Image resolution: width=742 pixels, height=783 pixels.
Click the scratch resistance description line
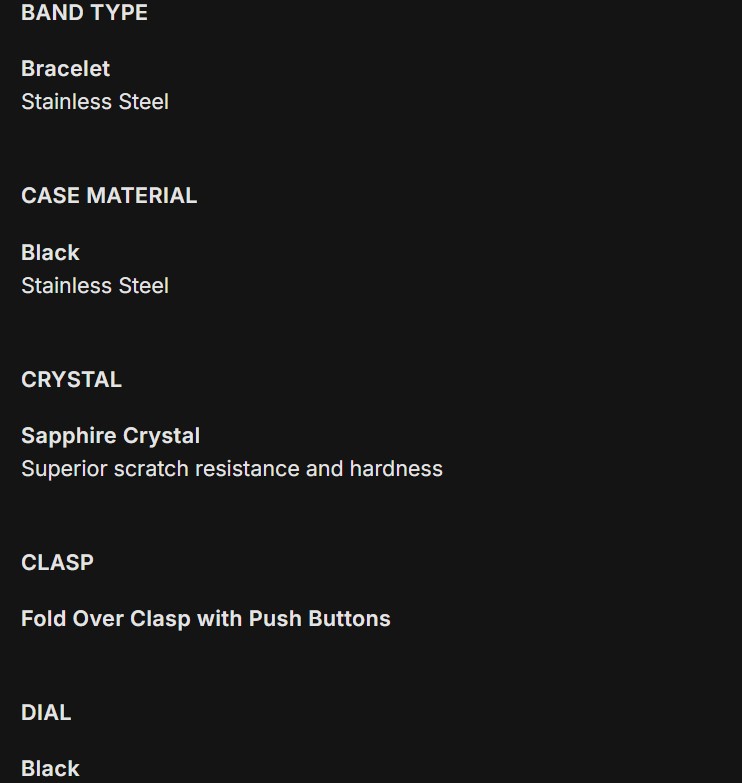coord(231,469)
